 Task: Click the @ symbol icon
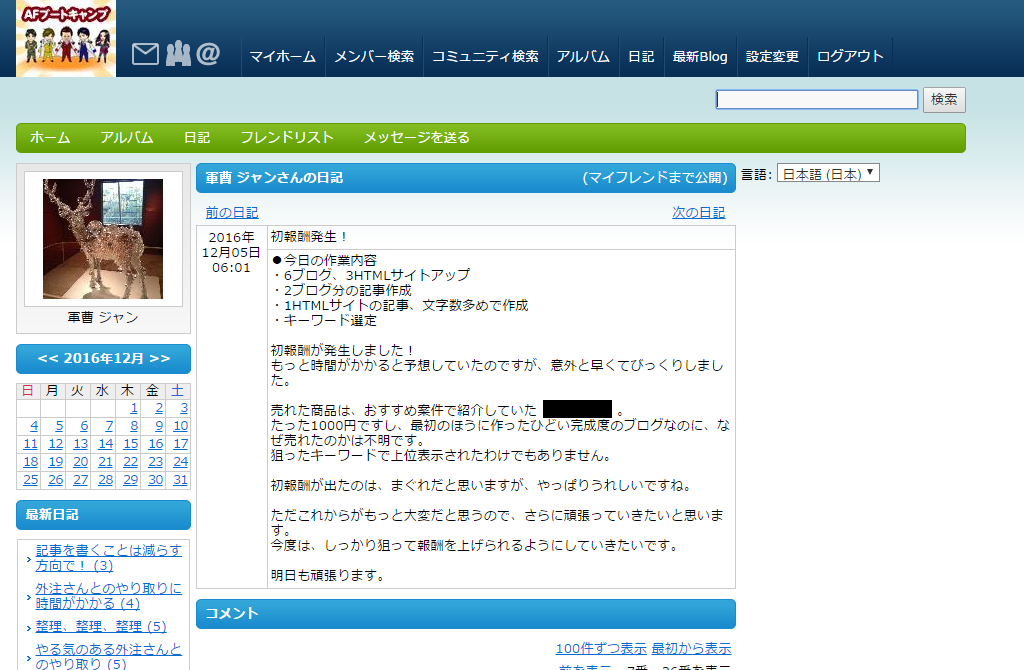tap(208, 54)
